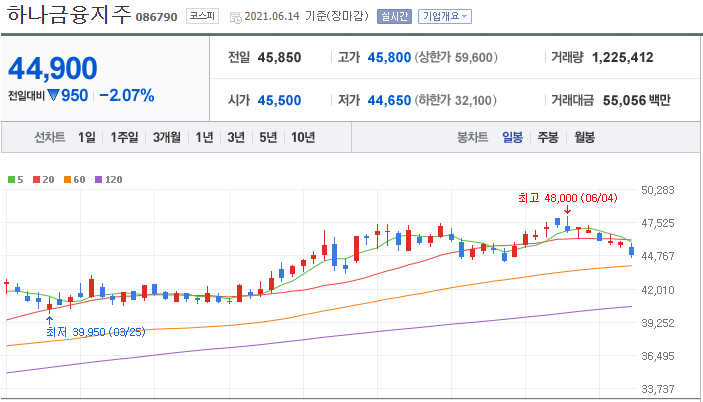Click the stock name 하나금융지주
703x402 pixels.
click(69, 15)
